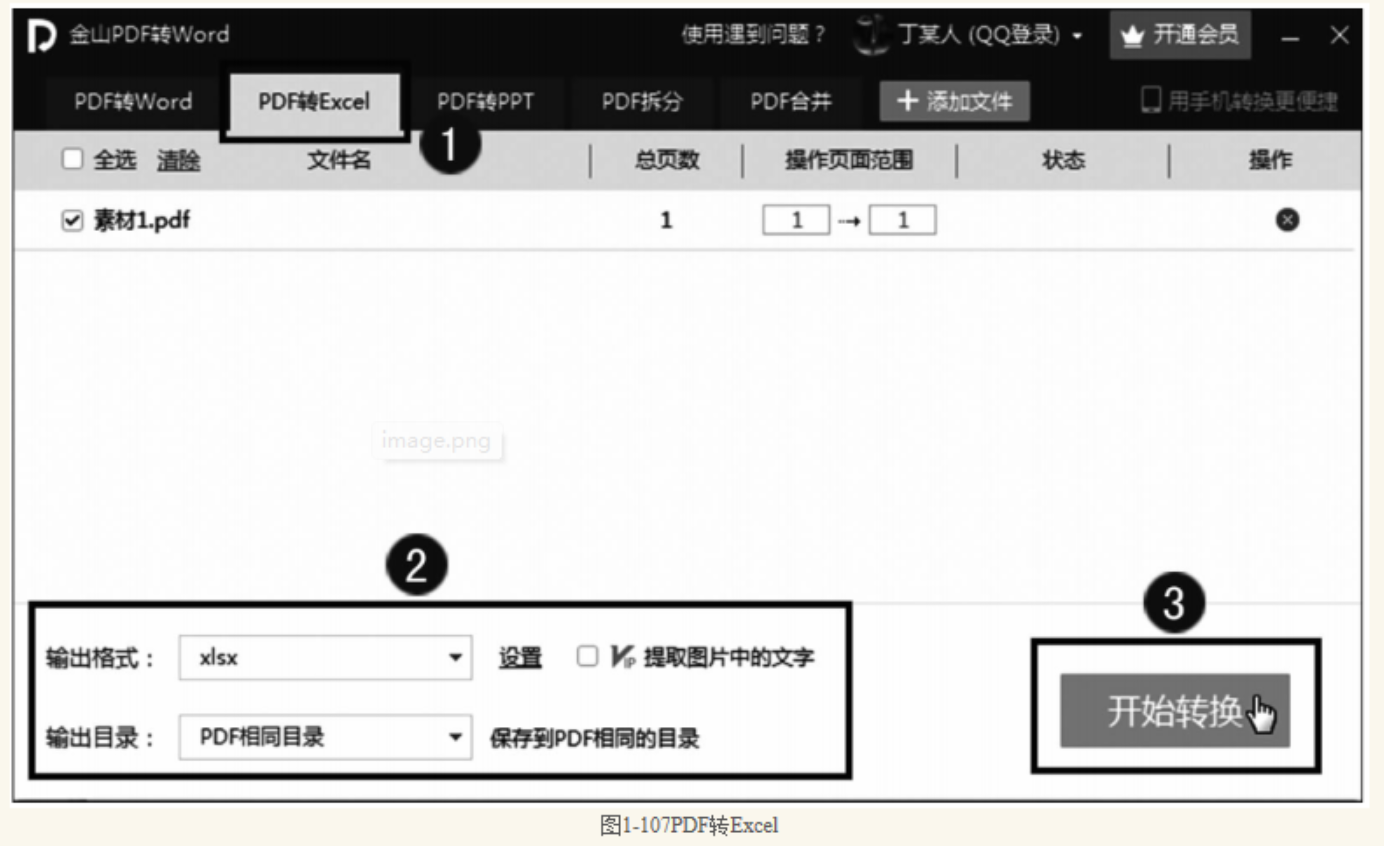Click the VIP badge beside 提取图片中的文字
Screen dimensions: 1384x846
[622, 657]
